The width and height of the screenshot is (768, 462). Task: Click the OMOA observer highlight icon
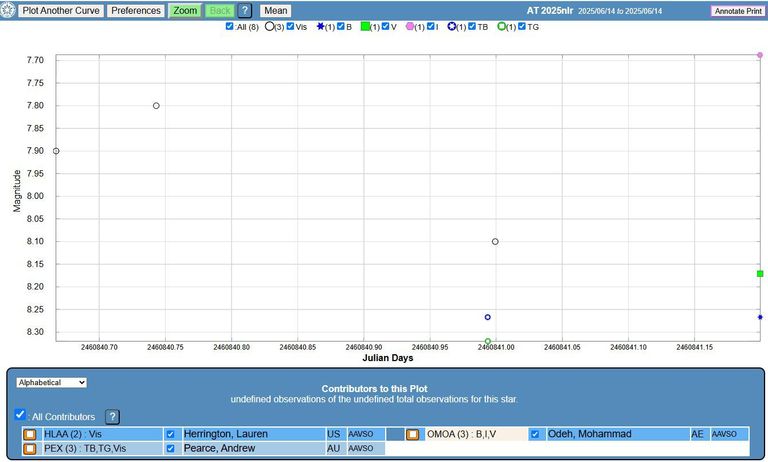coord(412,435)
